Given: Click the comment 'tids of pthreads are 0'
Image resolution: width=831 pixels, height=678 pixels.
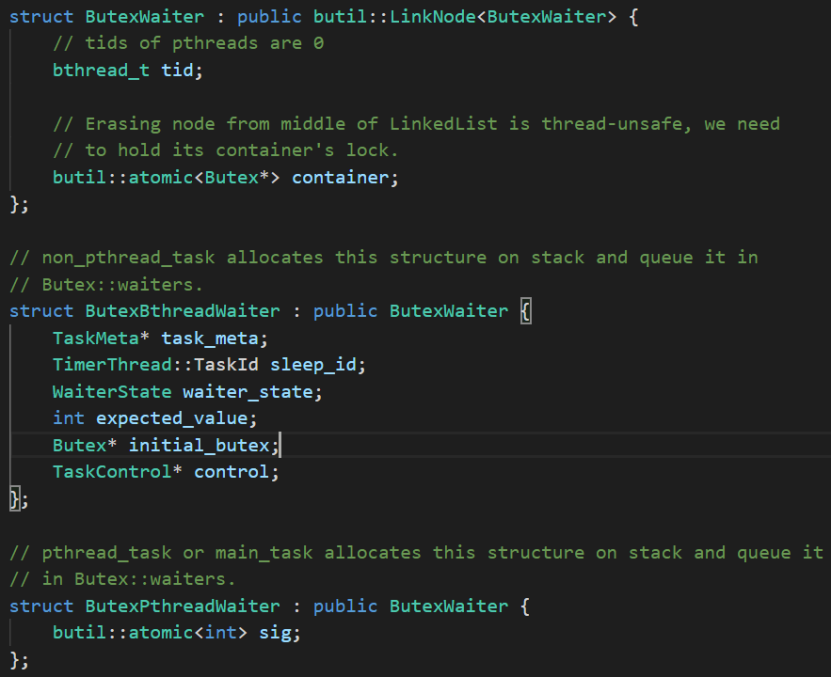Looking at the screenshot, I should coord(188,43).
